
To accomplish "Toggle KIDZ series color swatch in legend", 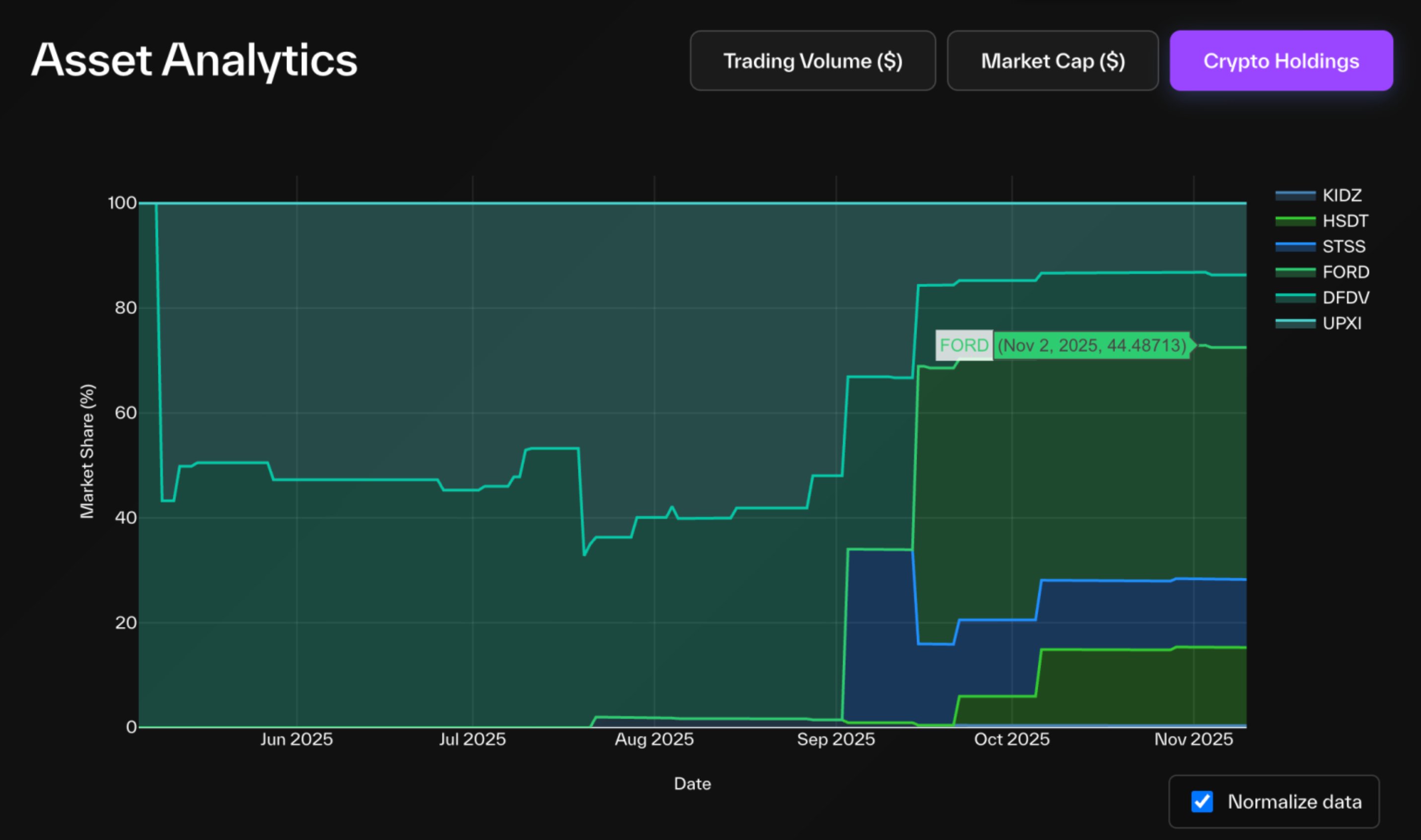I will point(1295,195).
